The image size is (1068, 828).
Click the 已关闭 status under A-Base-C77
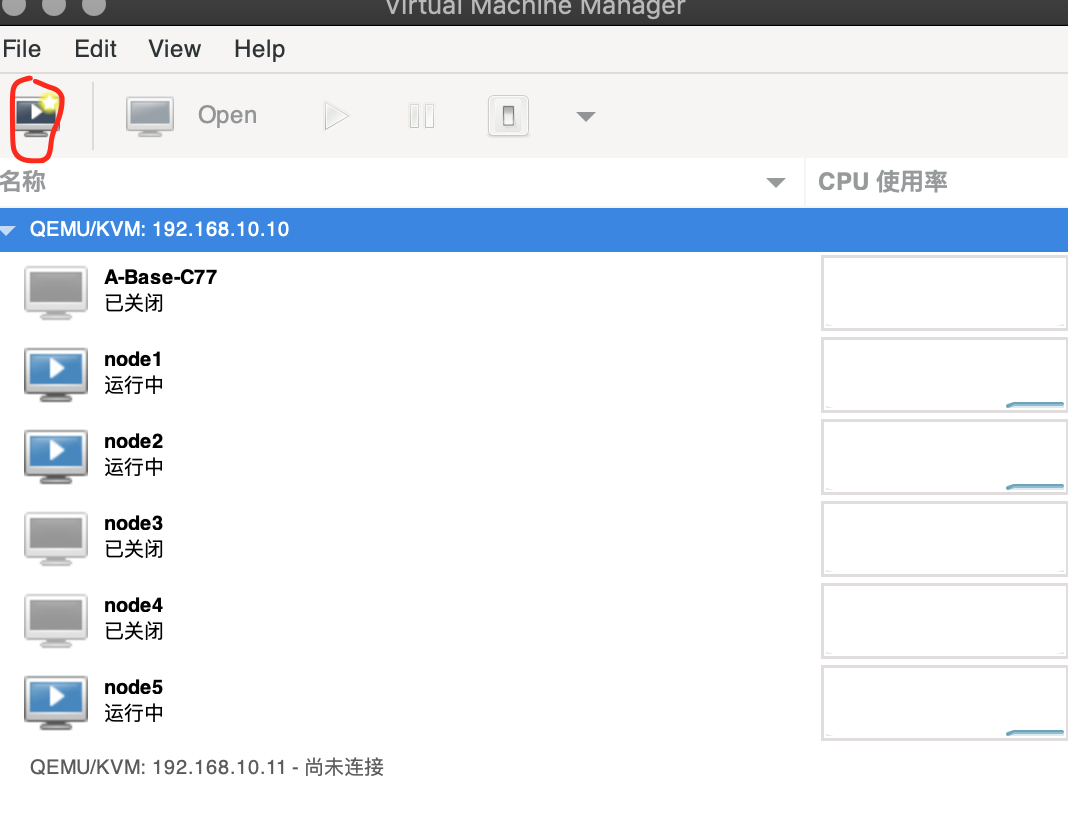click(x=134, y=303)
